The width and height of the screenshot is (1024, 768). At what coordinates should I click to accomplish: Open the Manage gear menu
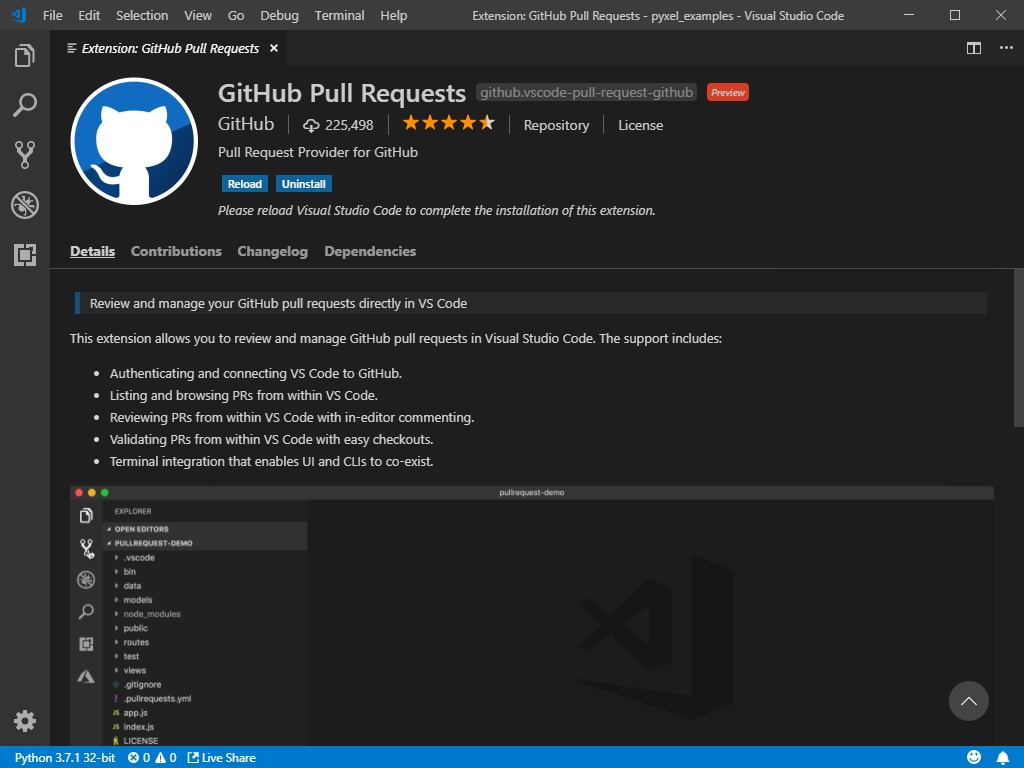(x=25, y=720)
